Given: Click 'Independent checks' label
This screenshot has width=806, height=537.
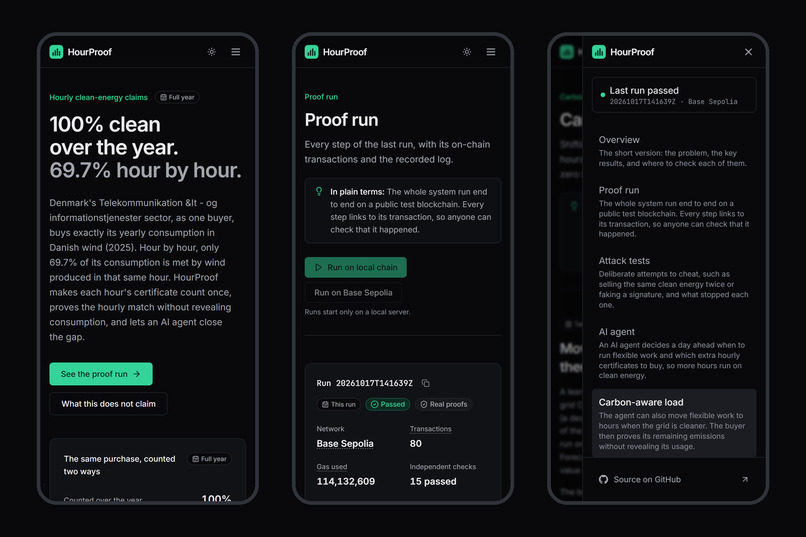Looking at the screenshot, I should click(x=443, y=467).
